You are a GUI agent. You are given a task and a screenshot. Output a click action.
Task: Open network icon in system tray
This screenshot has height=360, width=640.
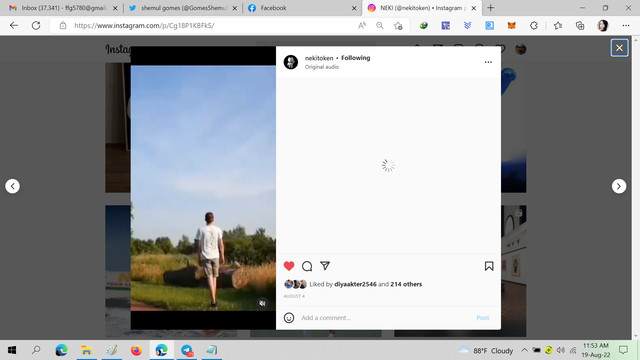573,350
